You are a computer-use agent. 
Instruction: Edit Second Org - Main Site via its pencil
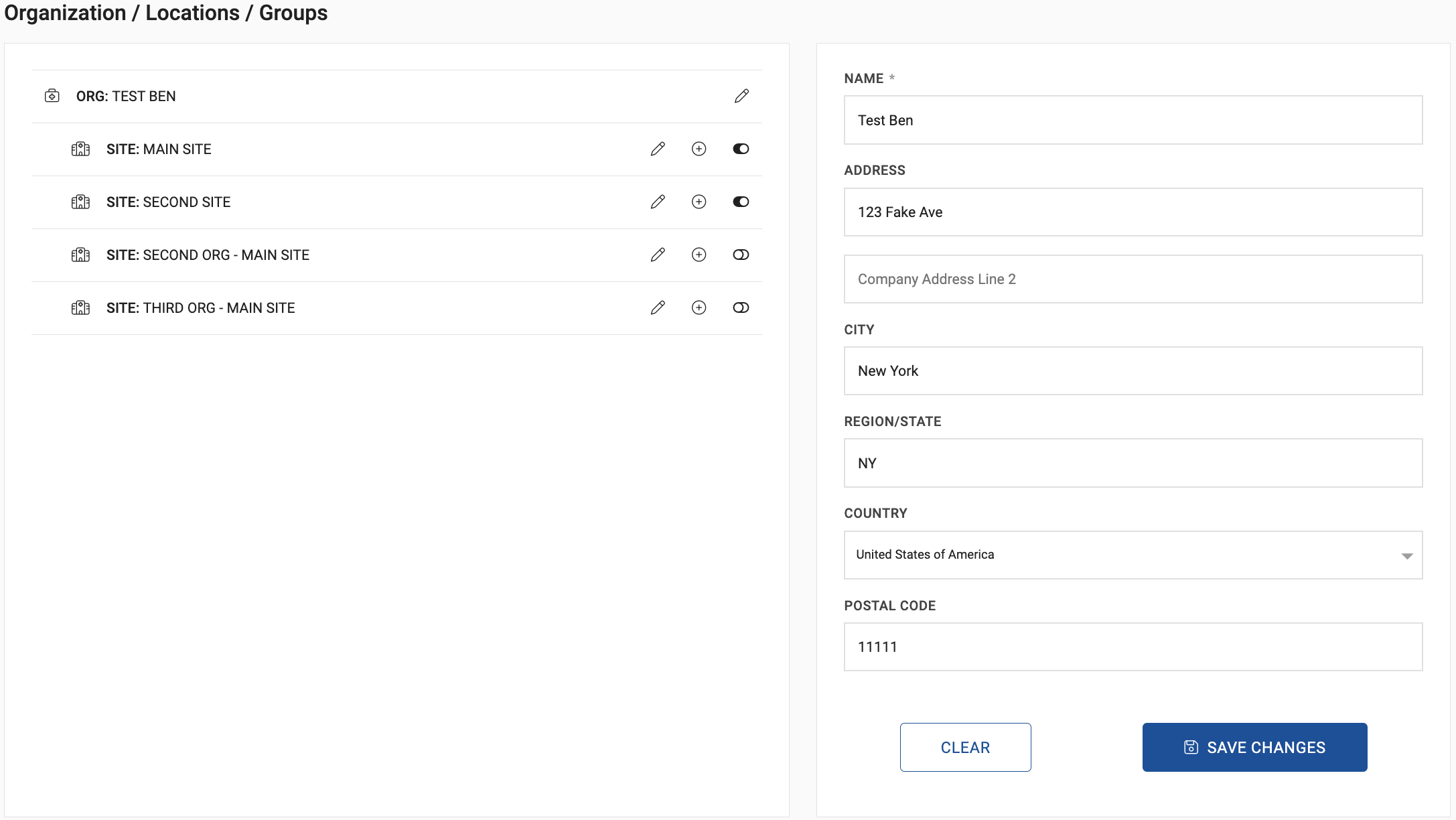[658, 255]
